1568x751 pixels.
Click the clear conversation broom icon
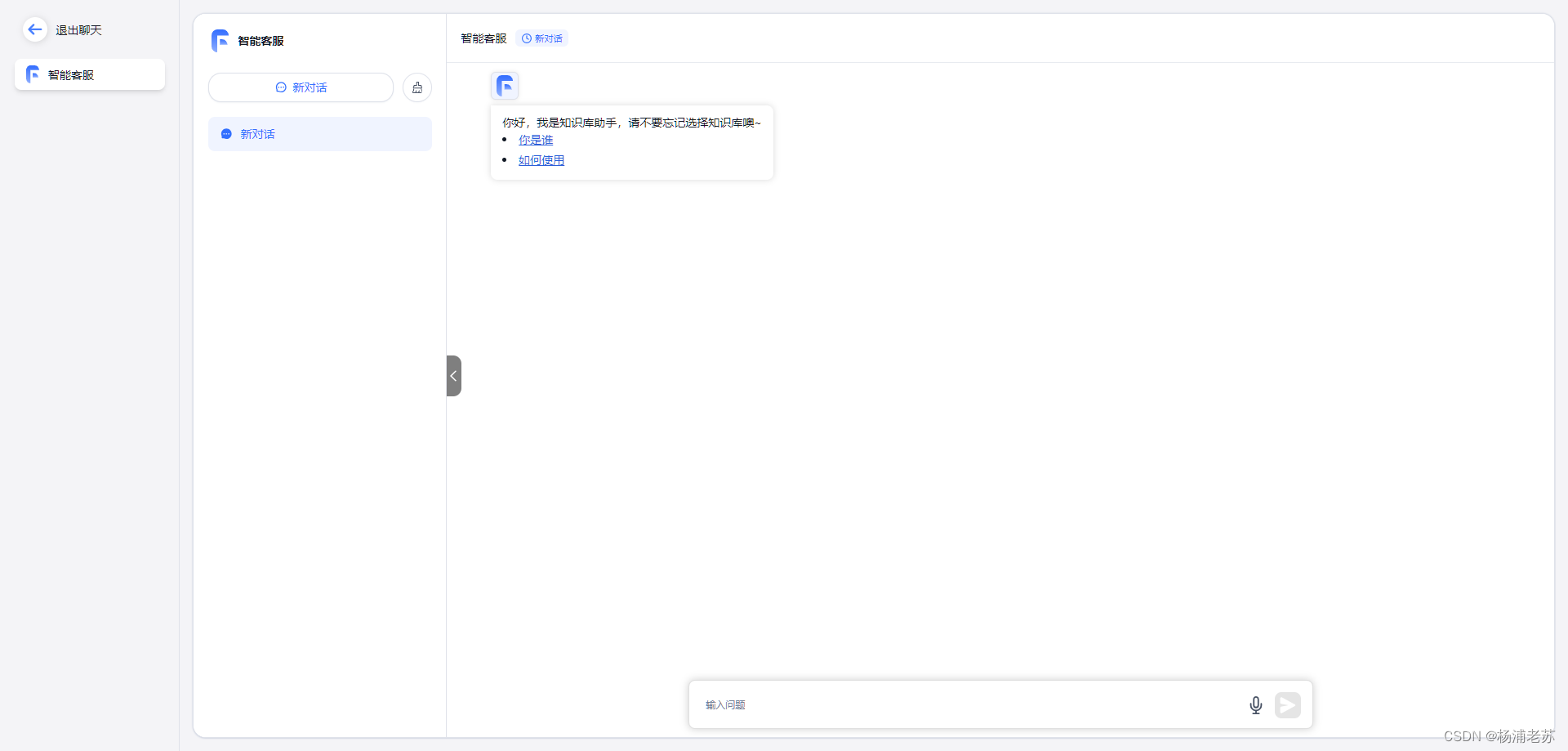[417, 87]
